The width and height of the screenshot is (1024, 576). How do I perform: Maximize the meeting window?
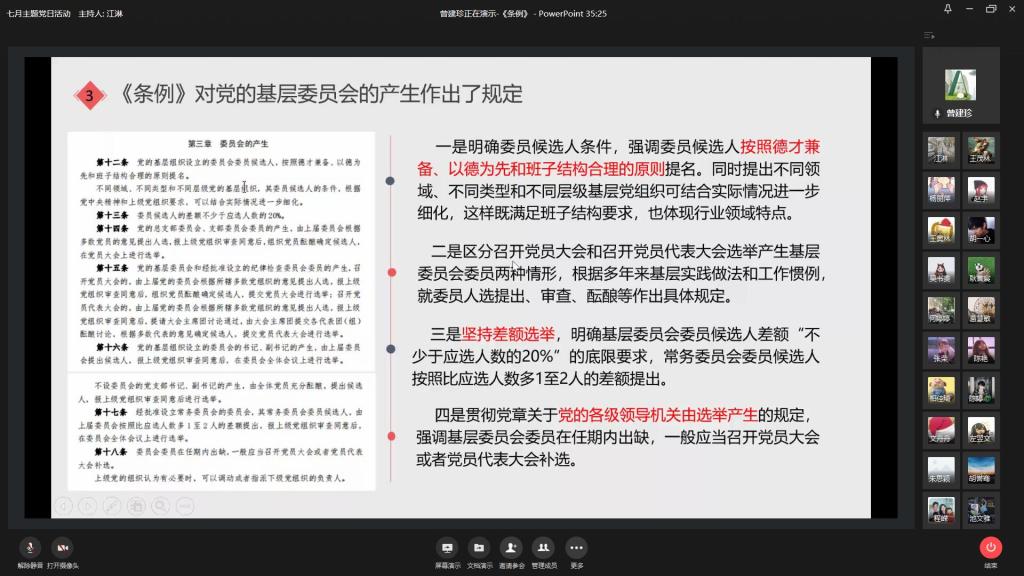[x=991, y=9]
